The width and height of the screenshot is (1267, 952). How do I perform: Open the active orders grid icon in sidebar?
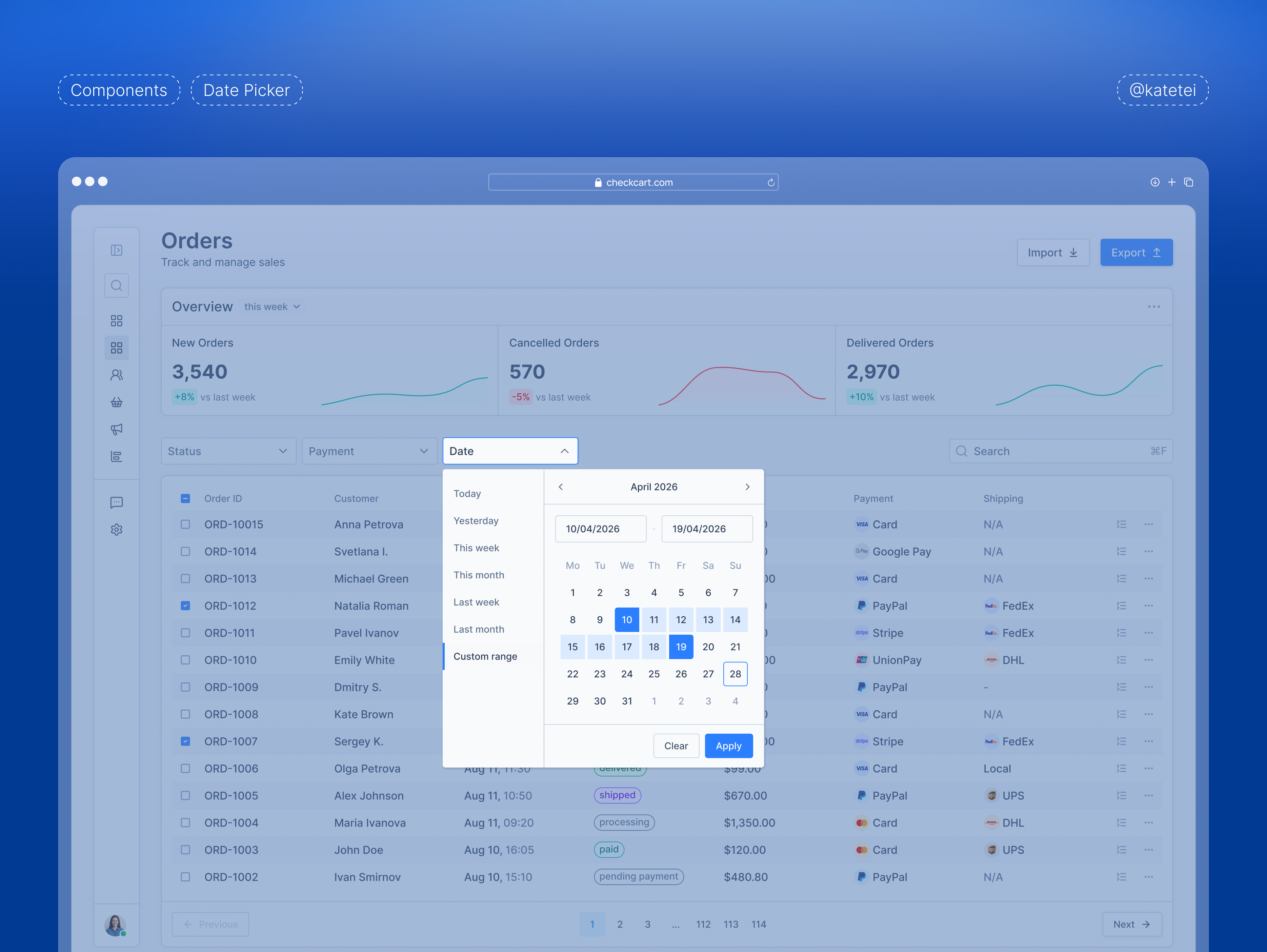click(x=116, y=348)
